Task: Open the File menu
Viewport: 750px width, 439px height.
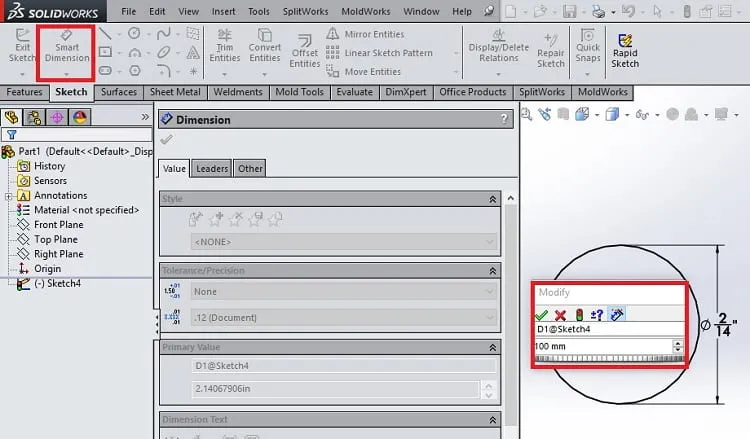Action: 128,11
